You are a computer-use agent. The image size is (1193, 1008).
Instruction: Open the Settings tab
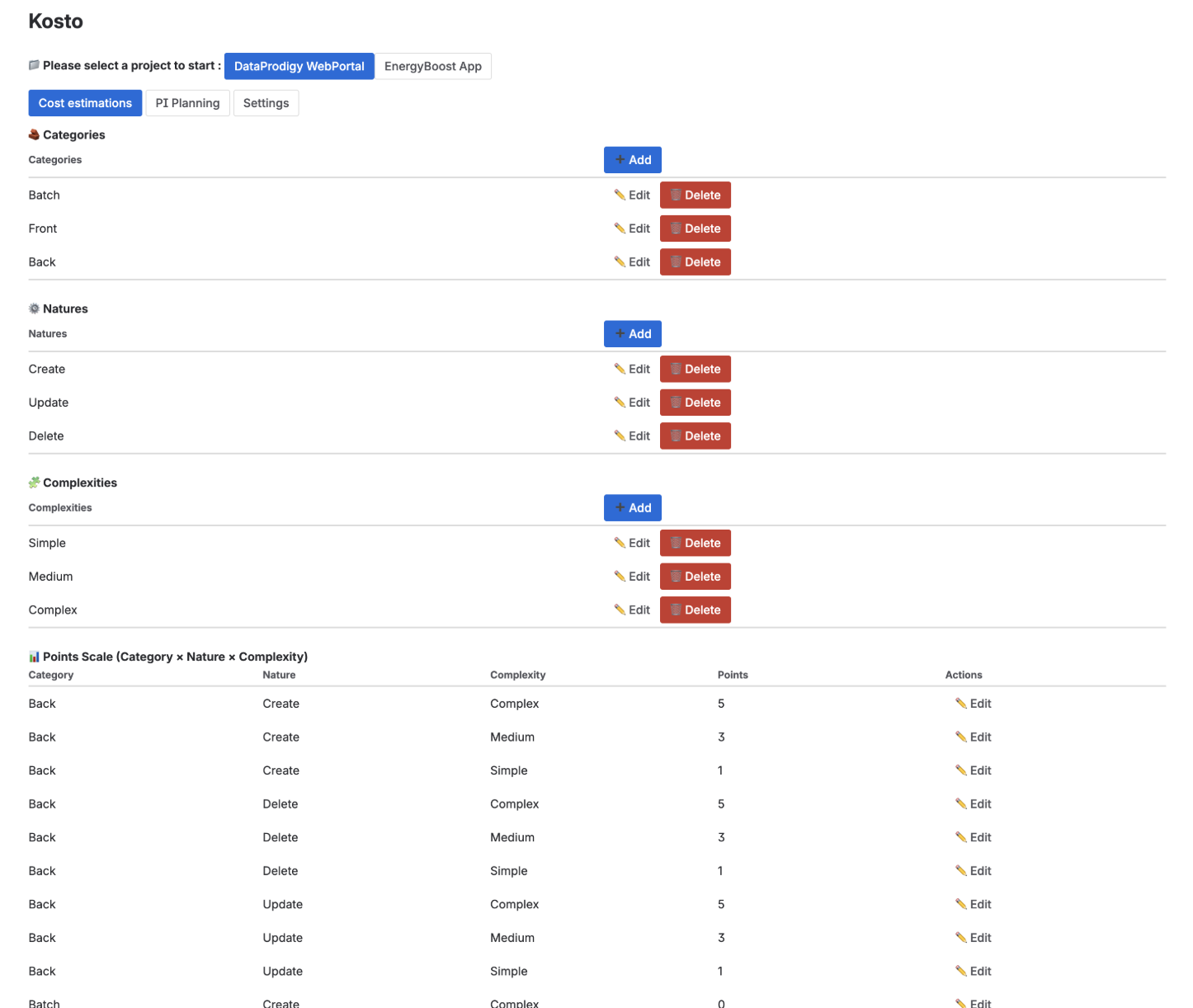[266, 103]
